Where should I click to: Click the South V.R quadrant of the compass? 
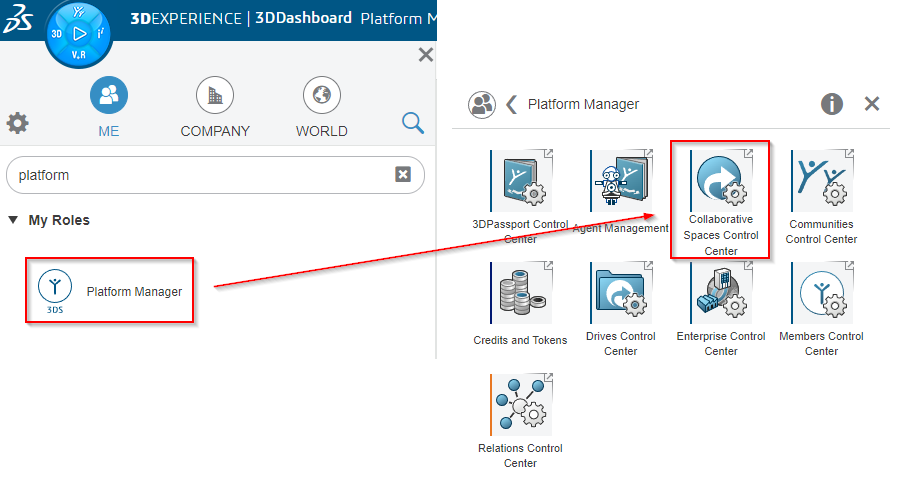coord(79,55)
